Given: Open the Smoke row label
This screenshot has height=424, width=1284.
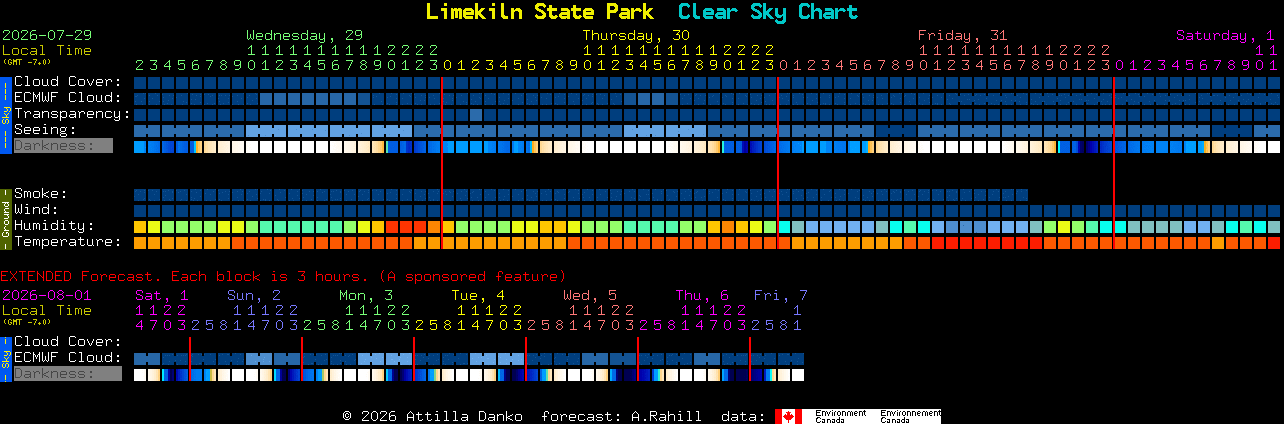Looking at the screenshot, I should pos(40,194).
